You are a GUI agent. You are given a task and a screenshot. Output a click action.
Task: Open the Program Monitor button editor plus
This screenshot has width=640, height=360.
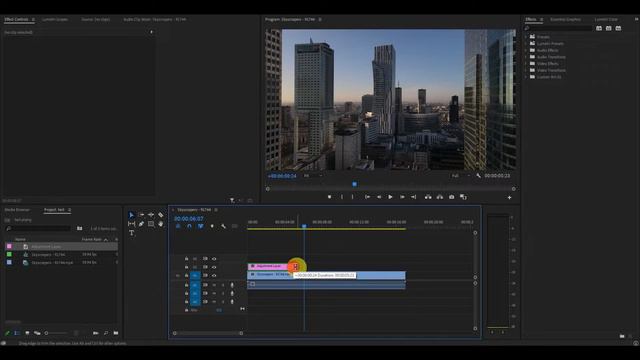tap(509, 198)
